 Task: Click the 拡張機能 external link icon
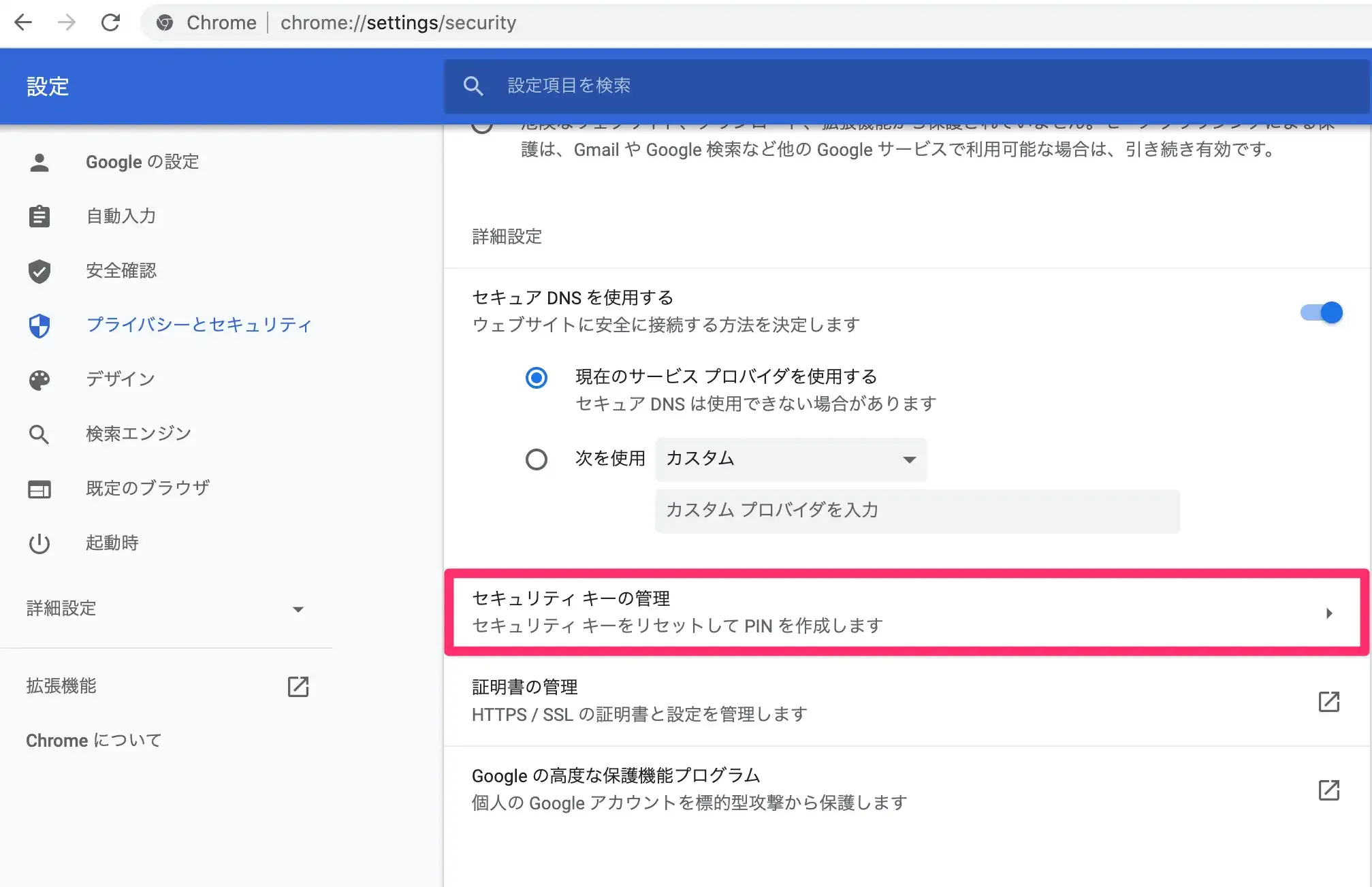coord(298,686)
